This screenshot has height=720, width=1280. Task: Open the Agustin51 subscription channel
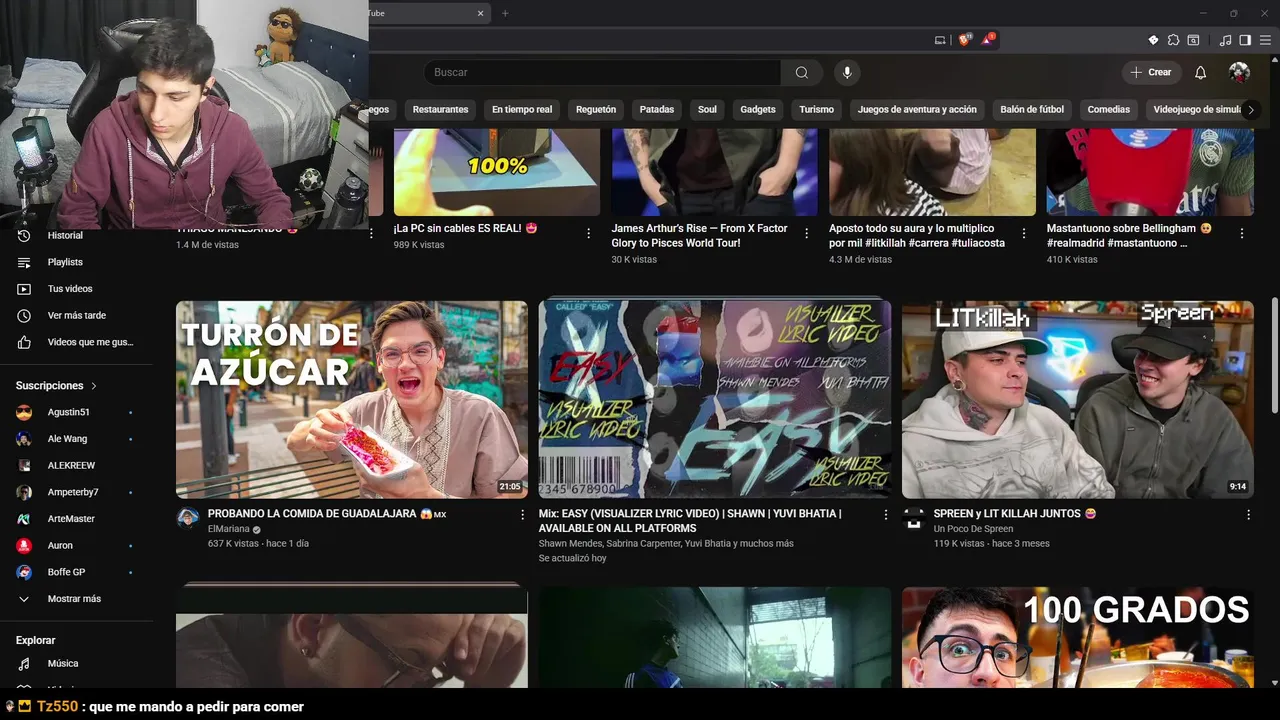tap(76, 412)
